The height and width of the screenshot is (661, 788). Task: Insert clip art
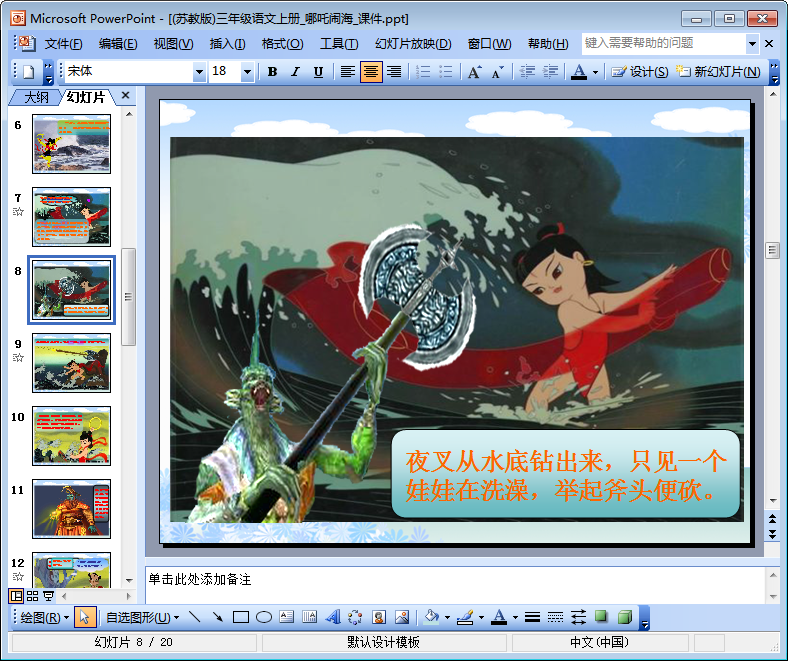click(379, 617)
